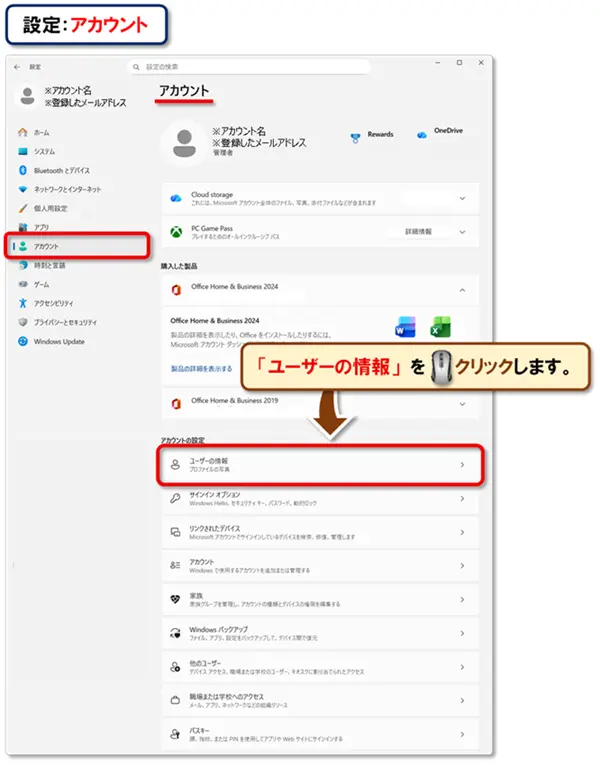The image size is (600, 765).
Task: Click the Excel app icon
Action: [x=440, y=327]
